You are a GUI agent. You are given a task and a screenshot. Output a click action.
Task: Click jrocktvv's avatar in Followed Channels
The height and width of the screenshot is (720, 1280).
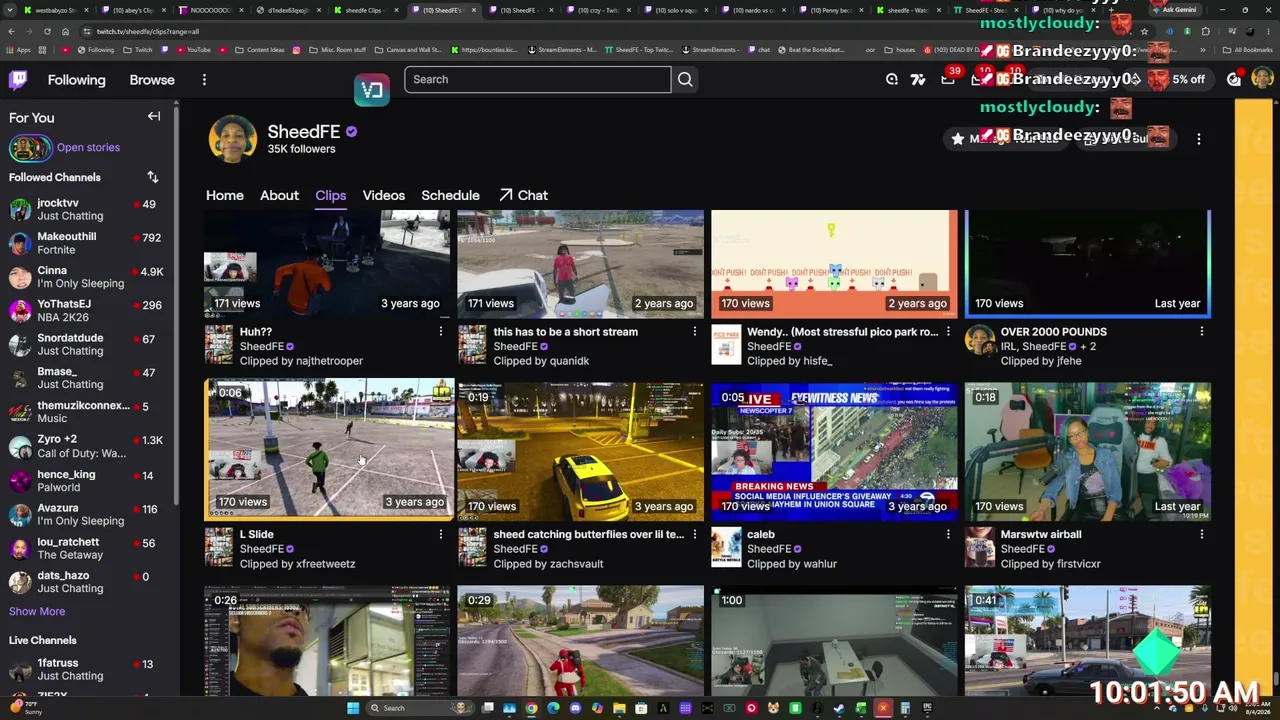tap(20, 209)
